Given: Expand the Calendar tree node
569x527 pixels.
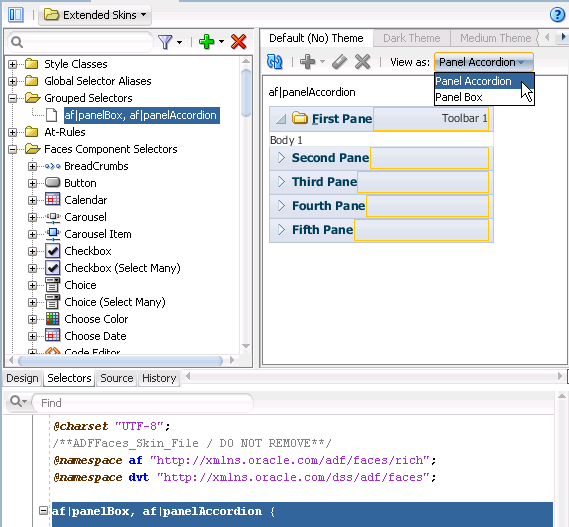Looking at the screenshot, I should pos(32,200).
